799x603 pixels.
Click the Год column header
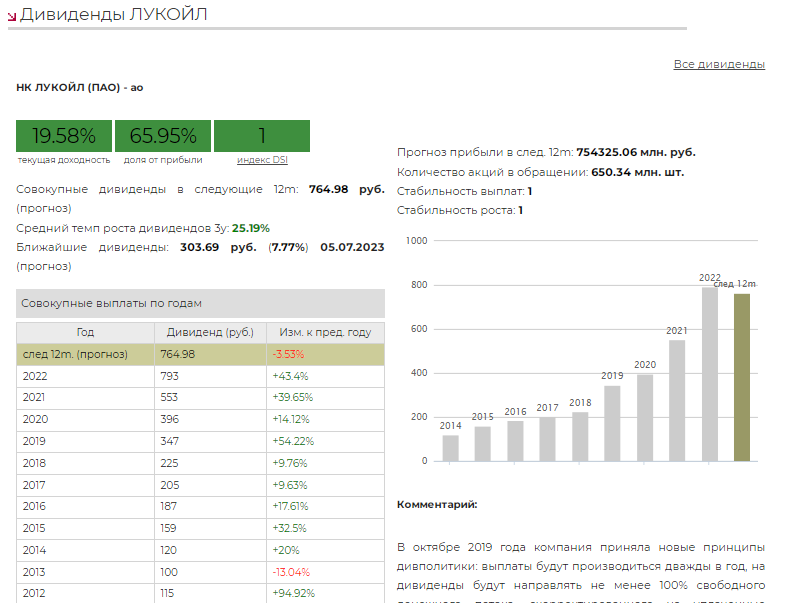85,332
